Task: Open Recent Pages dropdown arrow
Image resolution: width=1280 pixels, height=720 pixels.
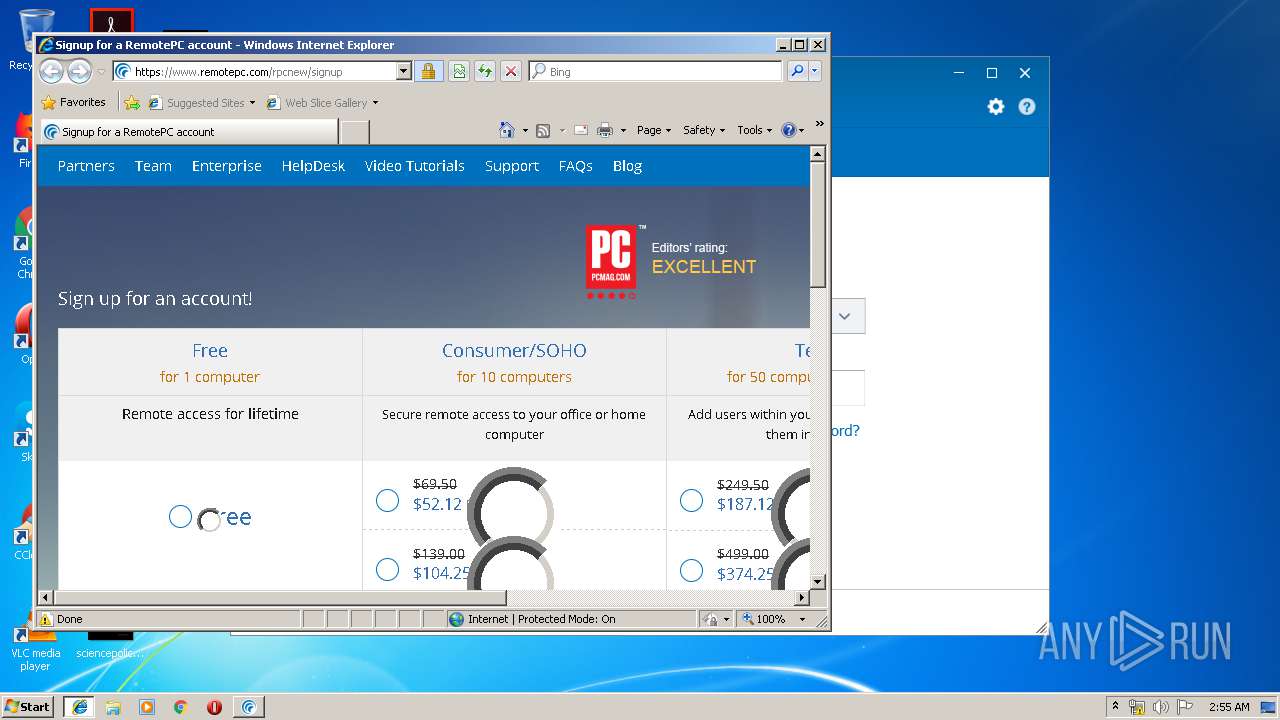Action: pos(101,72)
